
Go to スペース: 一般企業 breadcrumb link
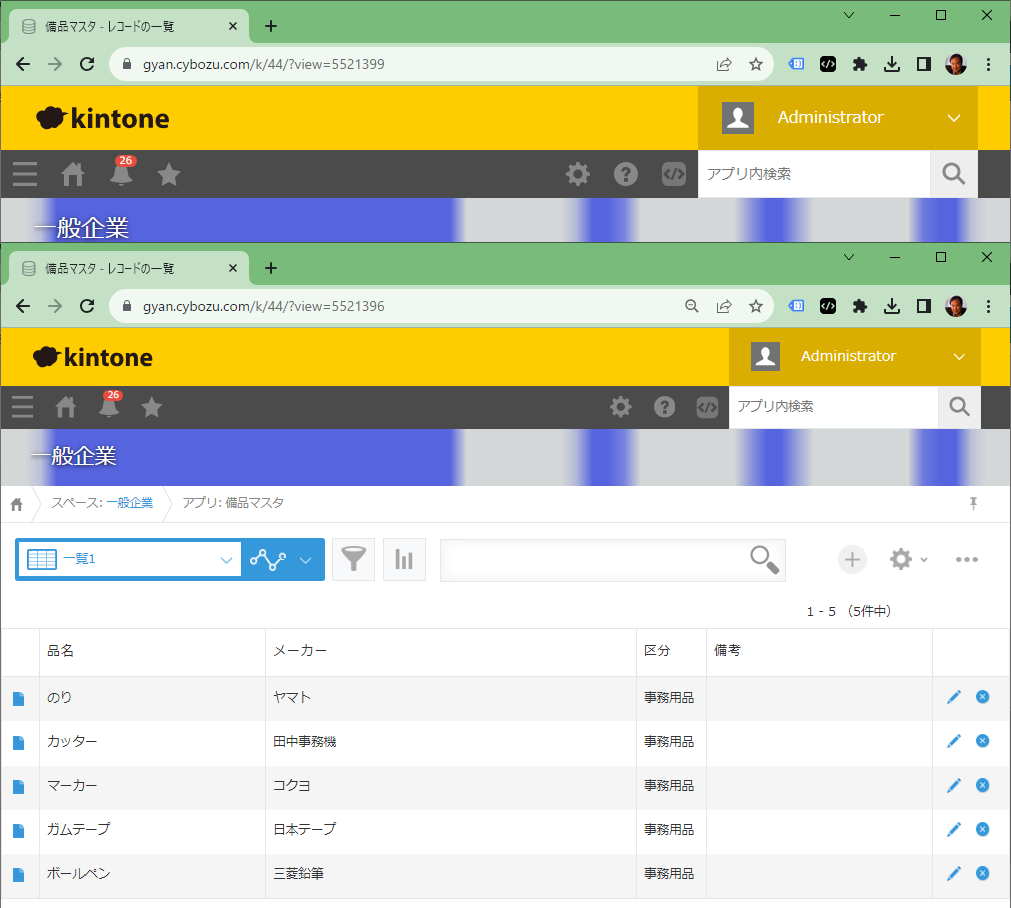coord(102,503)
